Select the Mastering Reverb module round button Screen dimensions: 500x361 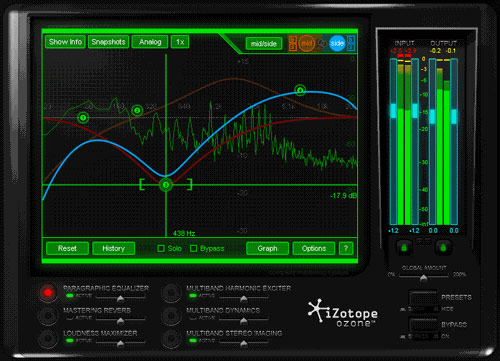(x=48, y=315)
